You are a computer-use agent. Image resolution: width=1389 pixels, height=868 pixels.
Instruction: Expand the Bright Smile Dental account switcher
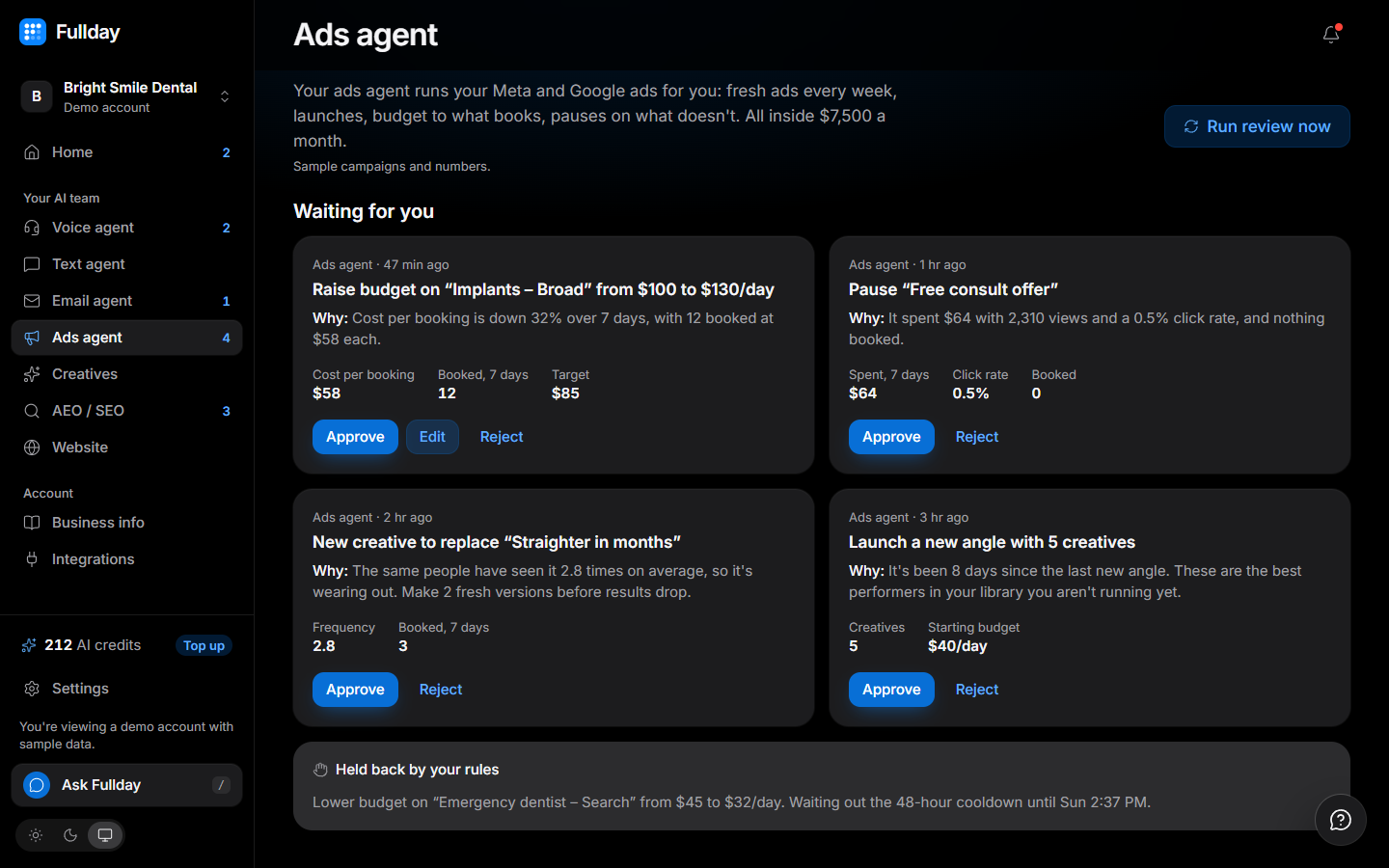127,96
